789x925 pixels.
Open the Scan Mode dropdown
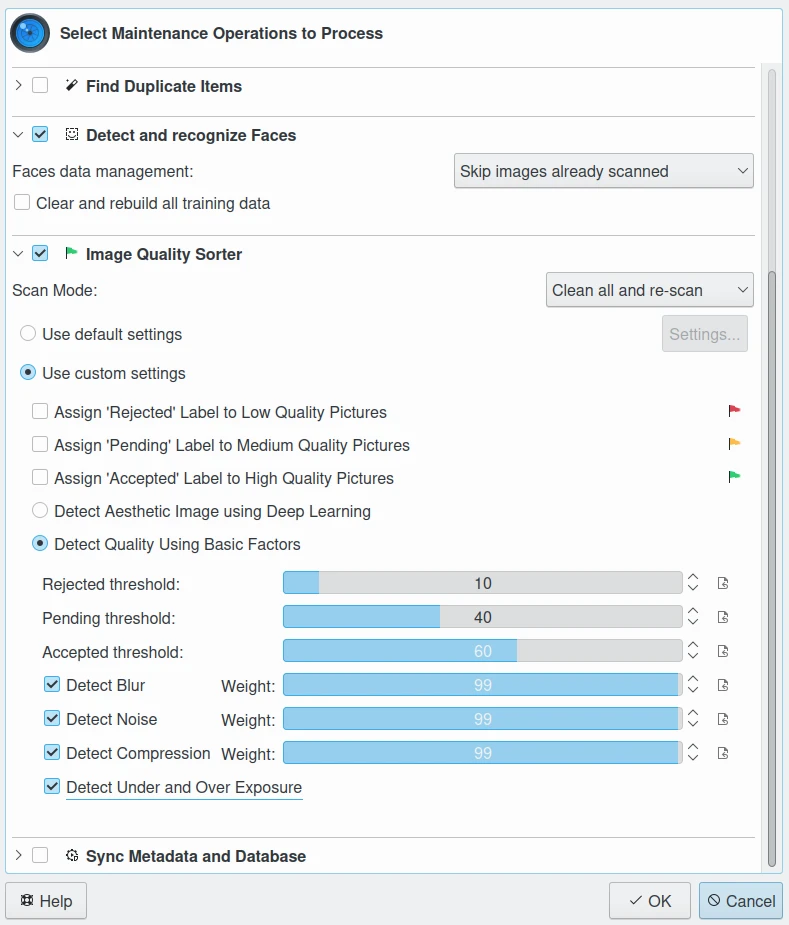pyautogui.click(x=649, y=290)
